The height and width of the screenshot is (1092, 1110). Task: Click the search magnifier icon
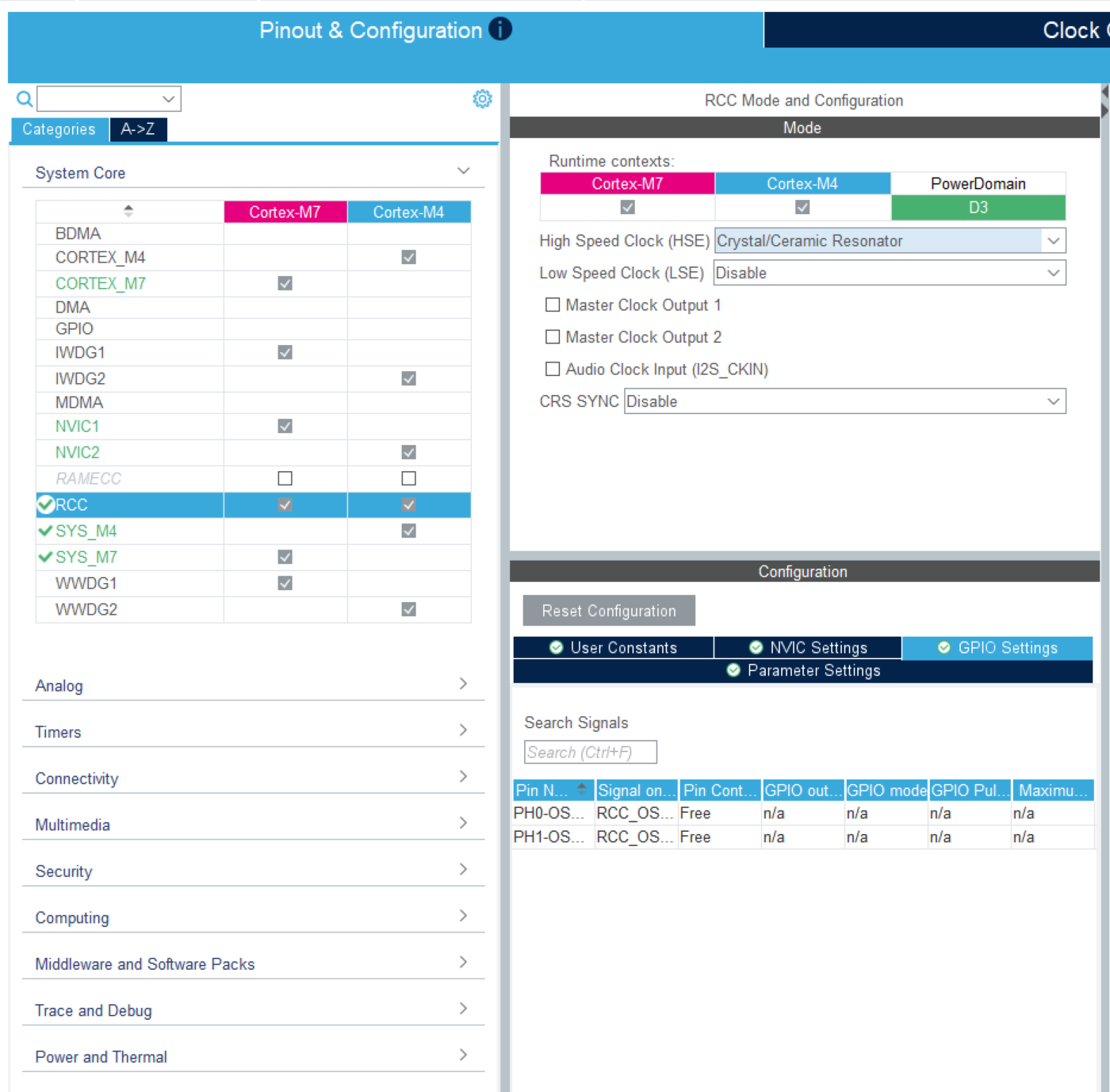coord(25,99)
